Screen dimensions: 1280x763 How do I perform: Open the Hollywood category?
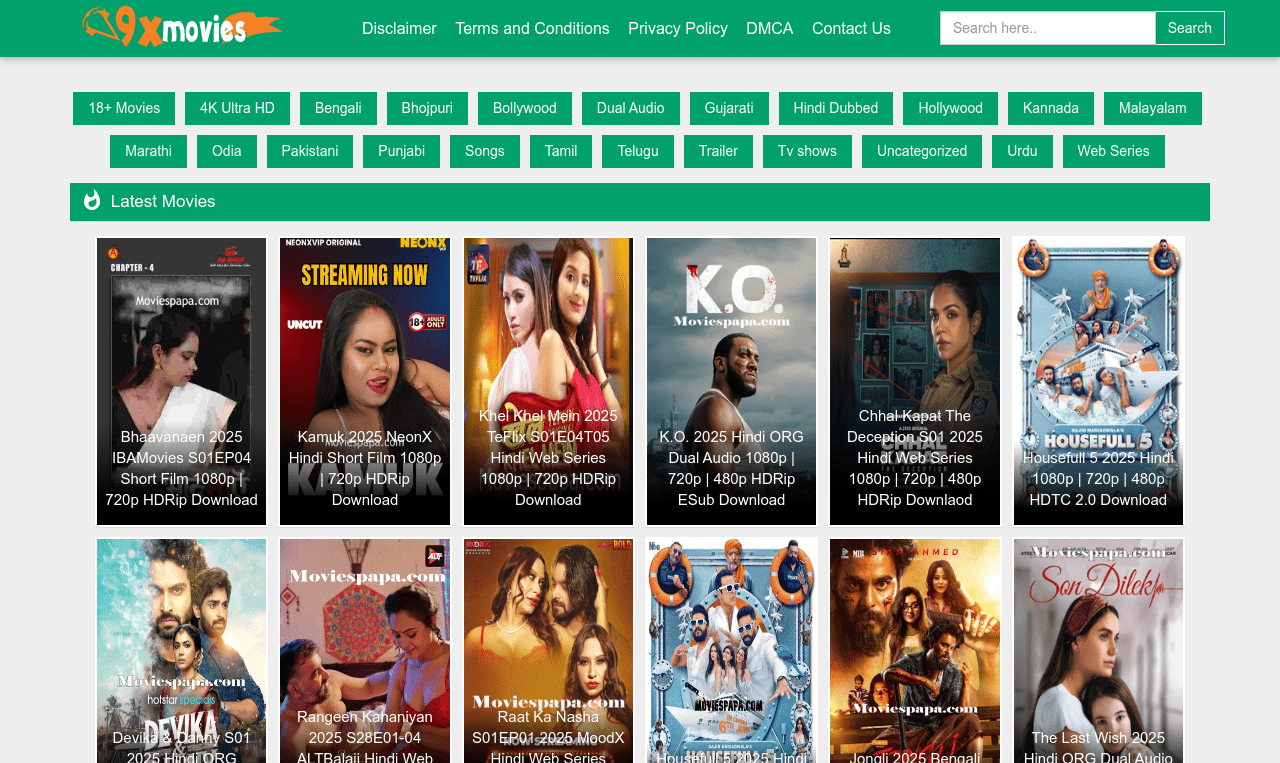point(949,108)
